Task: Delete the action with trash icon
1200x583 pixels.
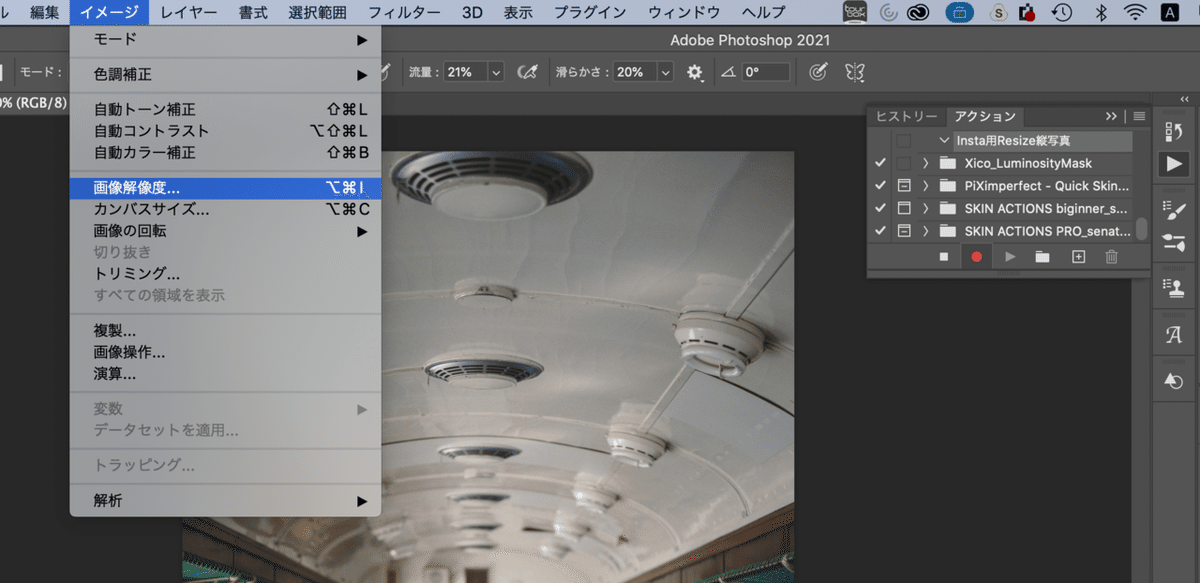Action: point(1111,257)
